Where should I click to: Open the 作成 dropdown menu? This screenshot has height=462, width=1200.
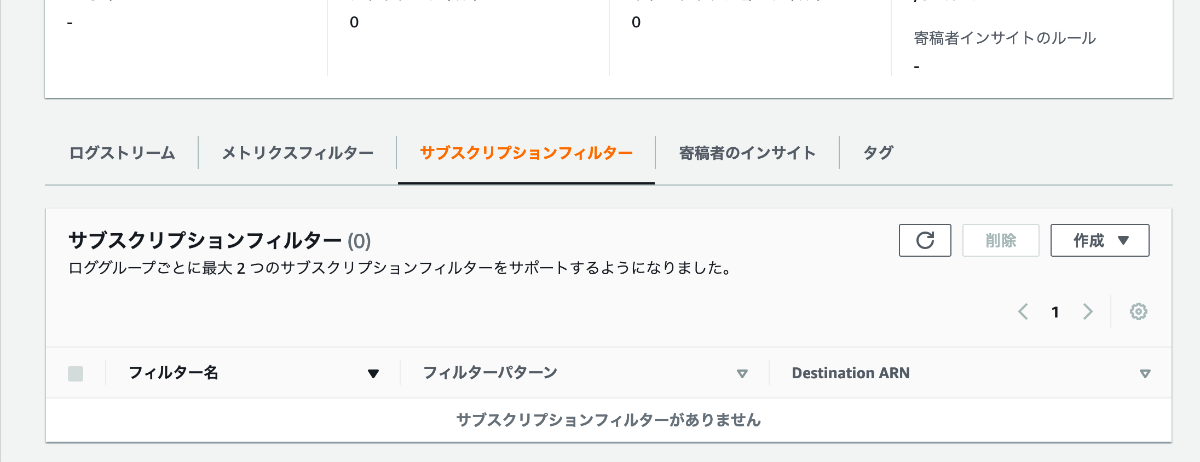point(1100,240)
